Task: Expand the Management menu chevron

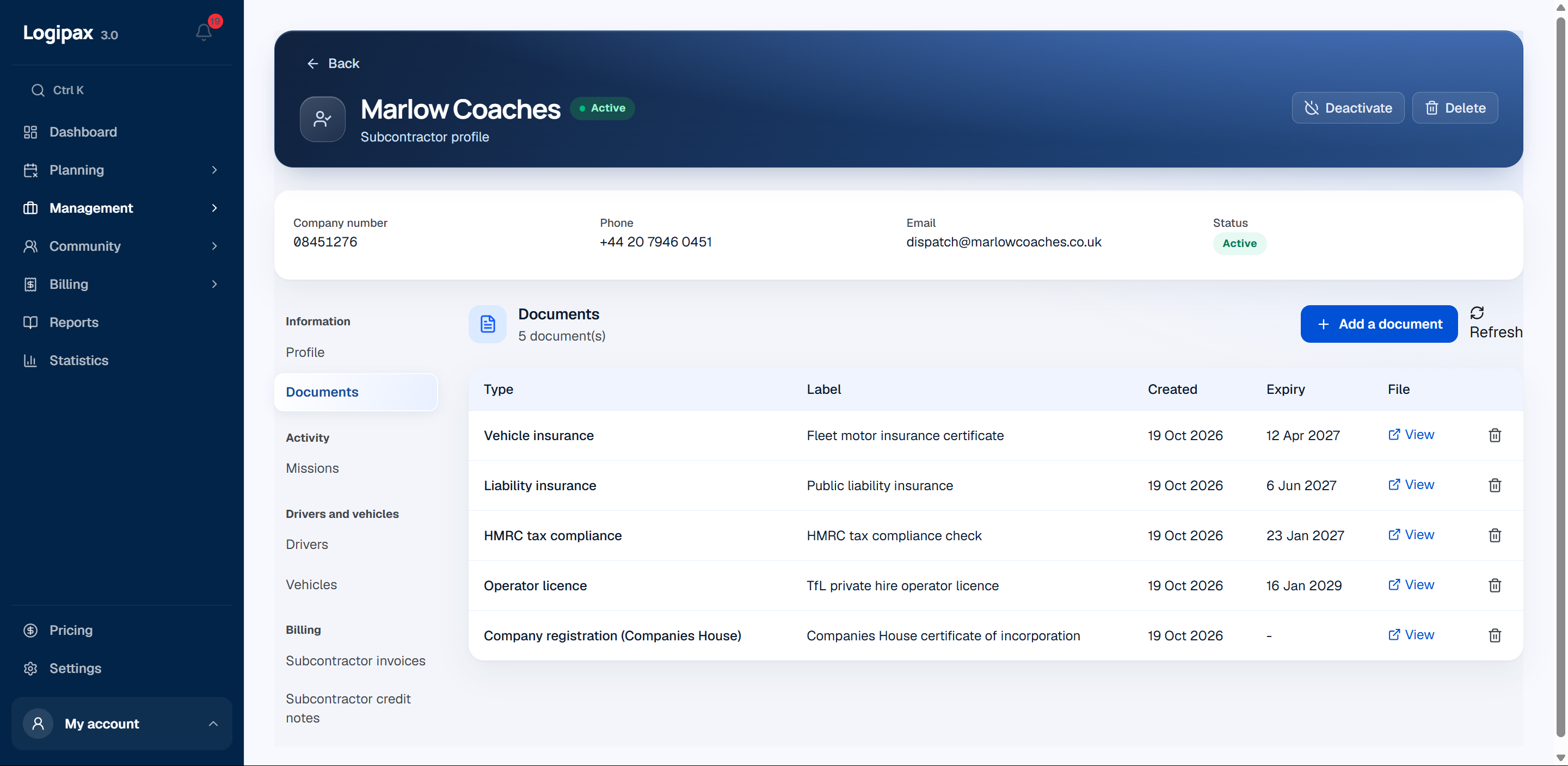Action: point(214,208)
